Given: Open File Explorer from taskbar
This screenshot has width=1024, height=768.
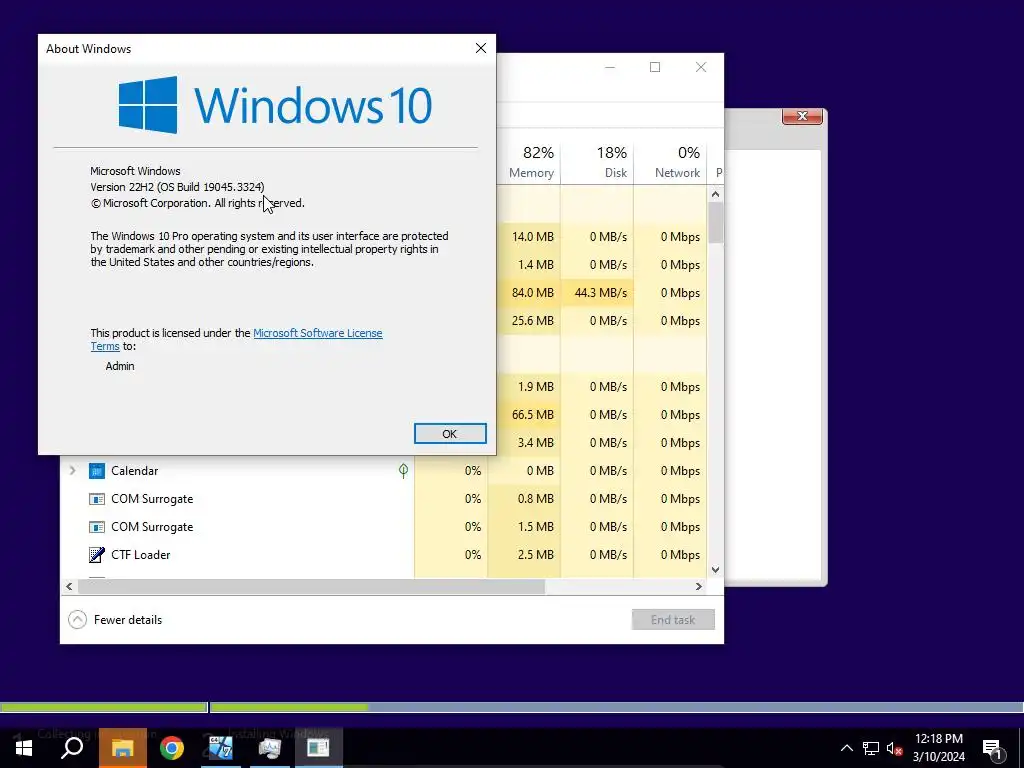Looking at the screenshot, I should click(123, 748).
